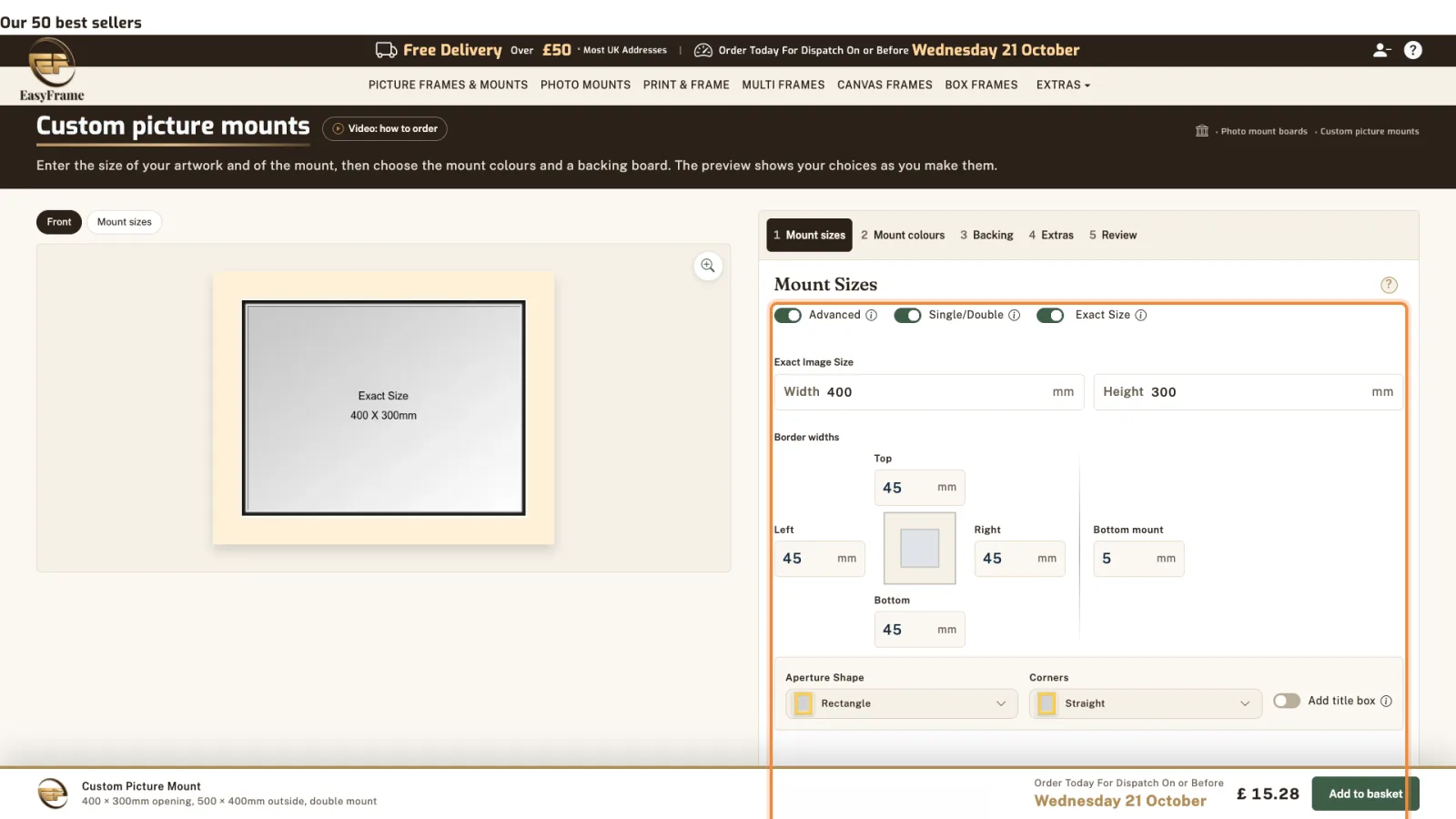Click the Bottom mount width field
1456x819 pixels.
[1138, 559]
